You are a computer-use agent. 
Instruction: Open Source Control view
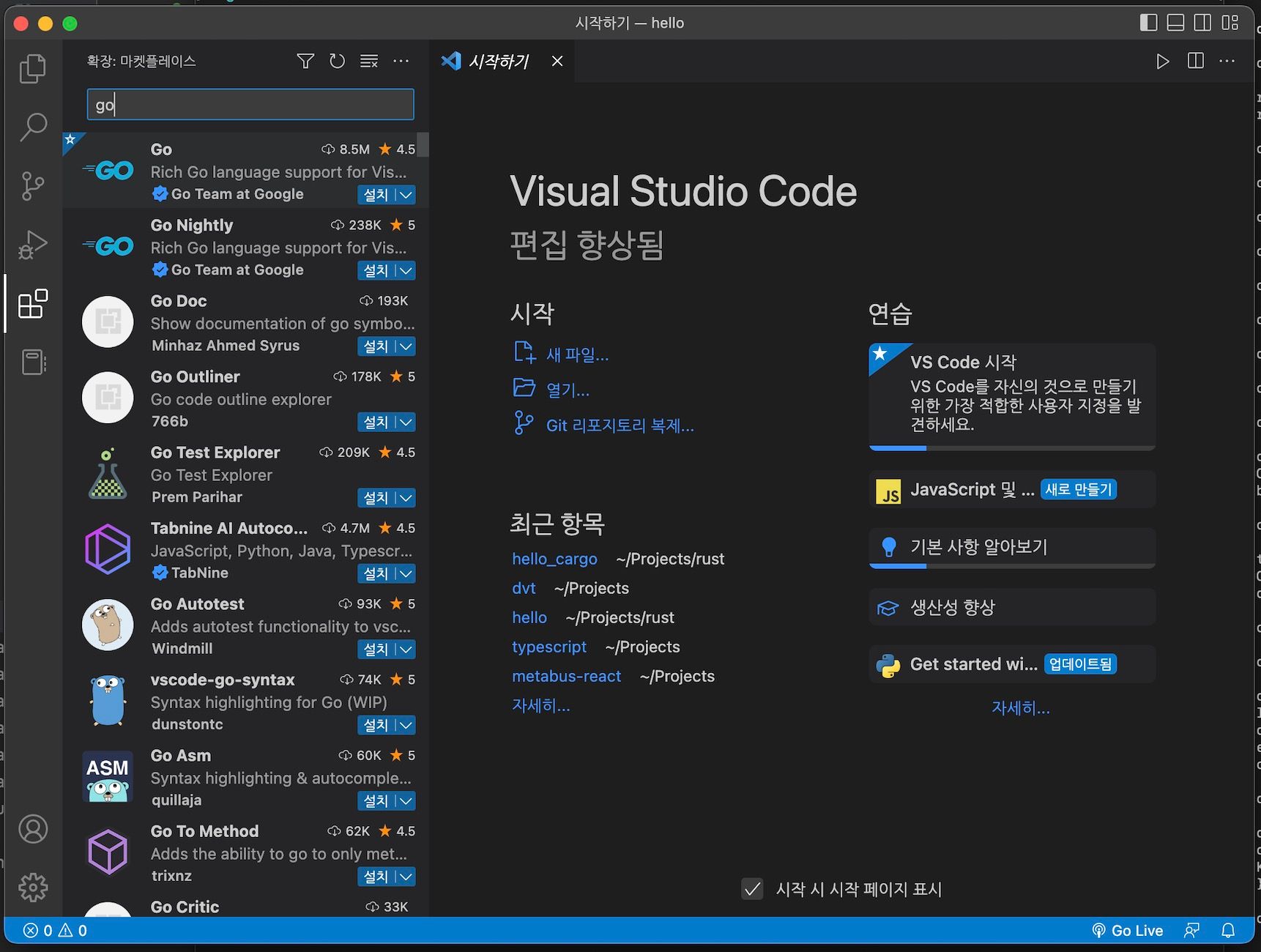pyautogui.click(x=32, y=186)
